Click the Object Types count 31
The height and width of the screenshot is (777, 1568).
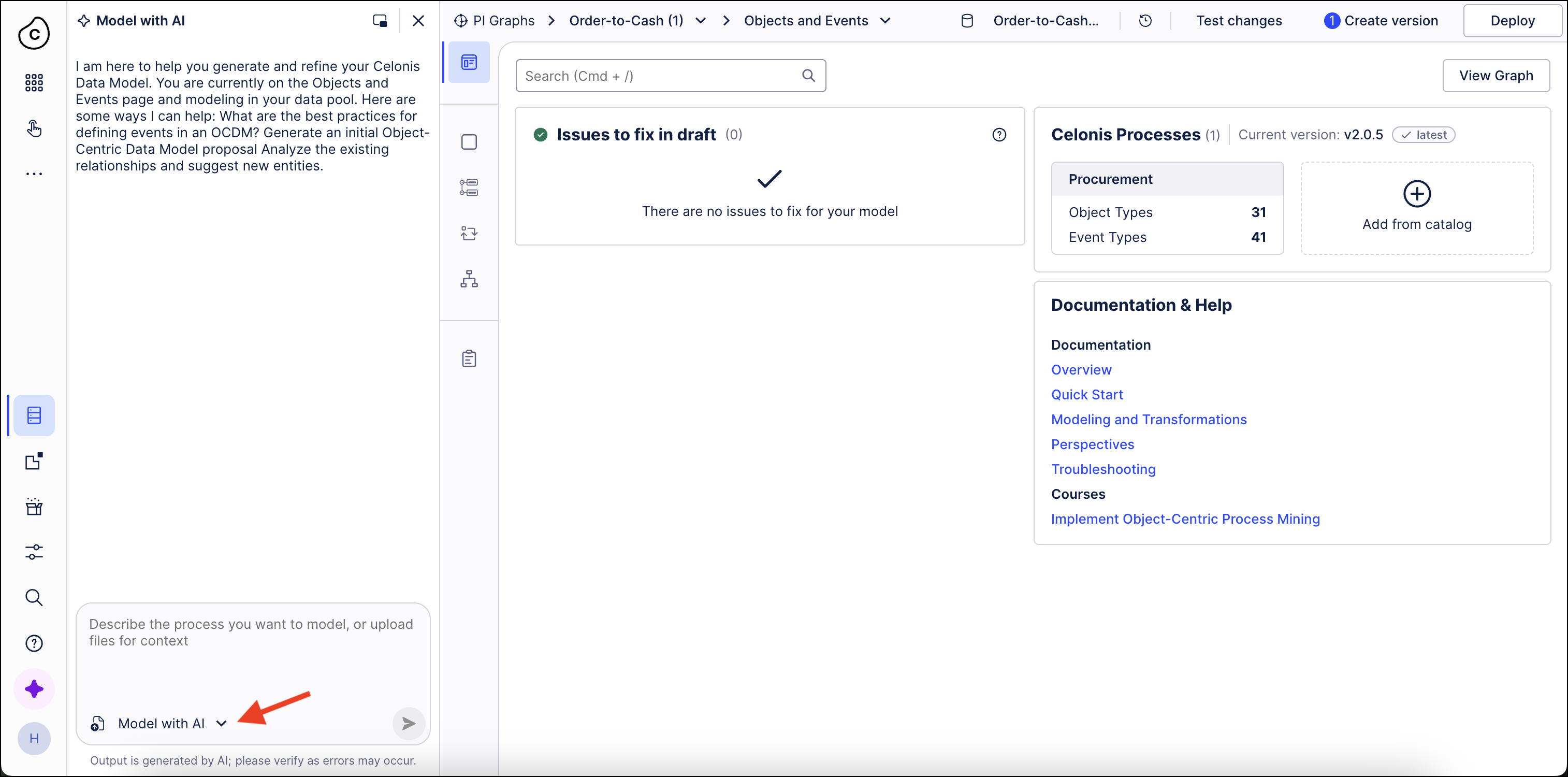tap(1258, 212)
